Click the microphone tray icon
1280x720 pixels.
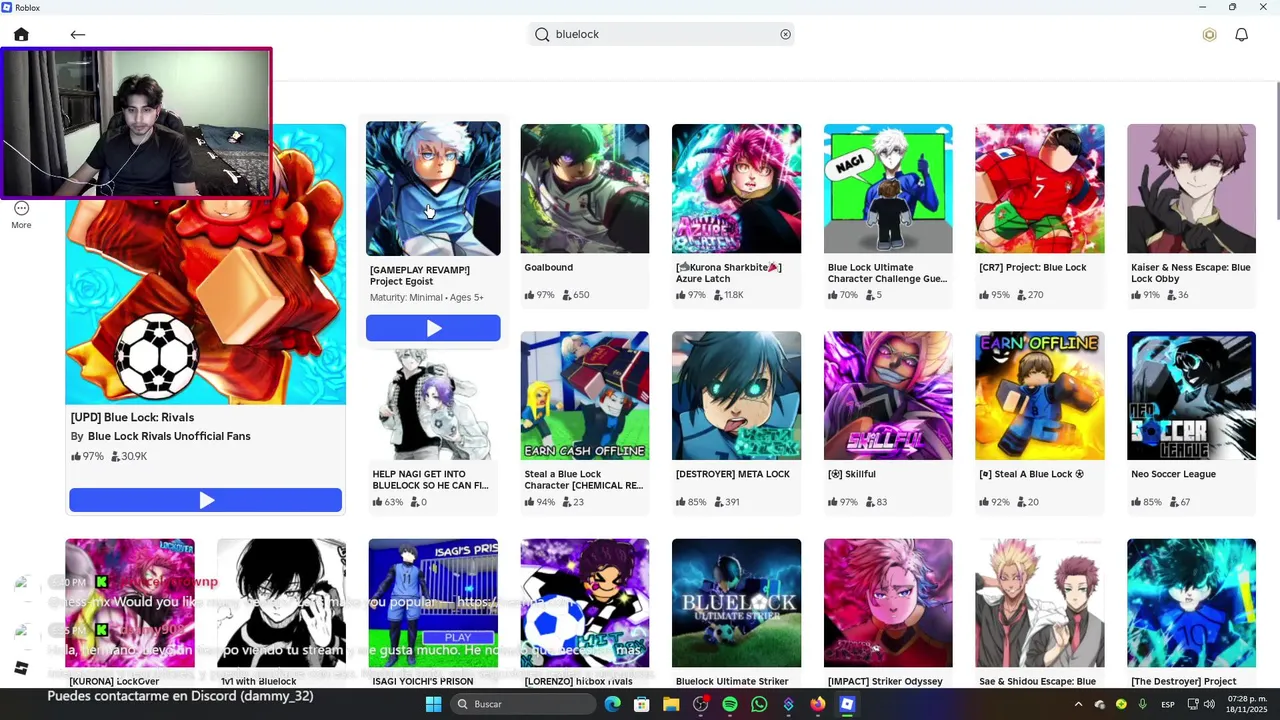tap(1142, 704)
